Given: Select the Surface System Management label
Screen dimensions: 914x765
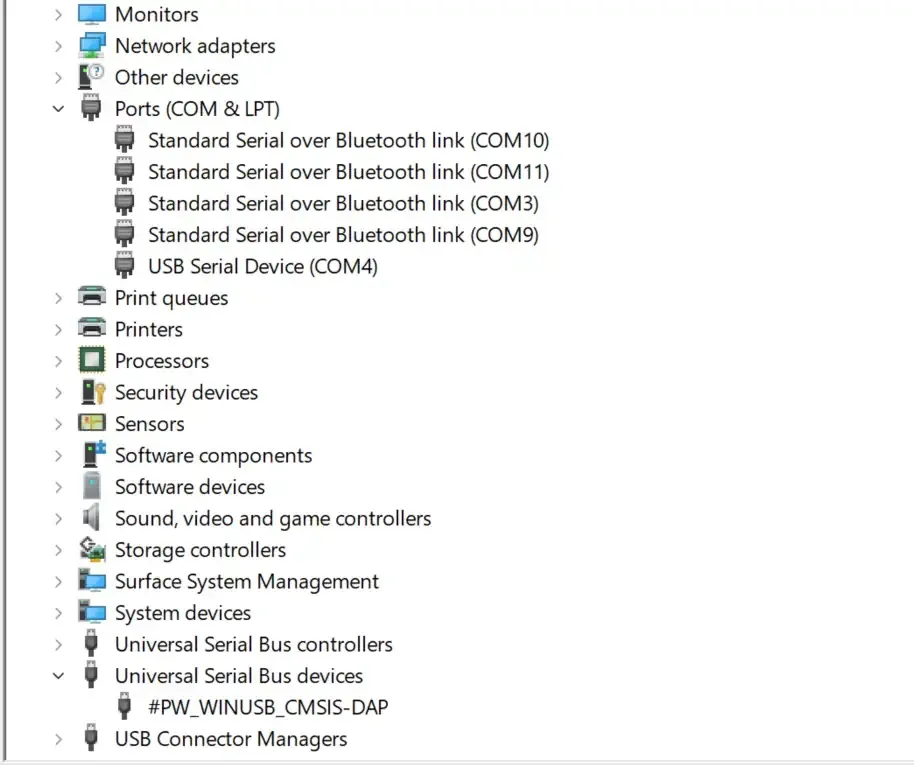Looking at the screenshot, I should 246,582.
